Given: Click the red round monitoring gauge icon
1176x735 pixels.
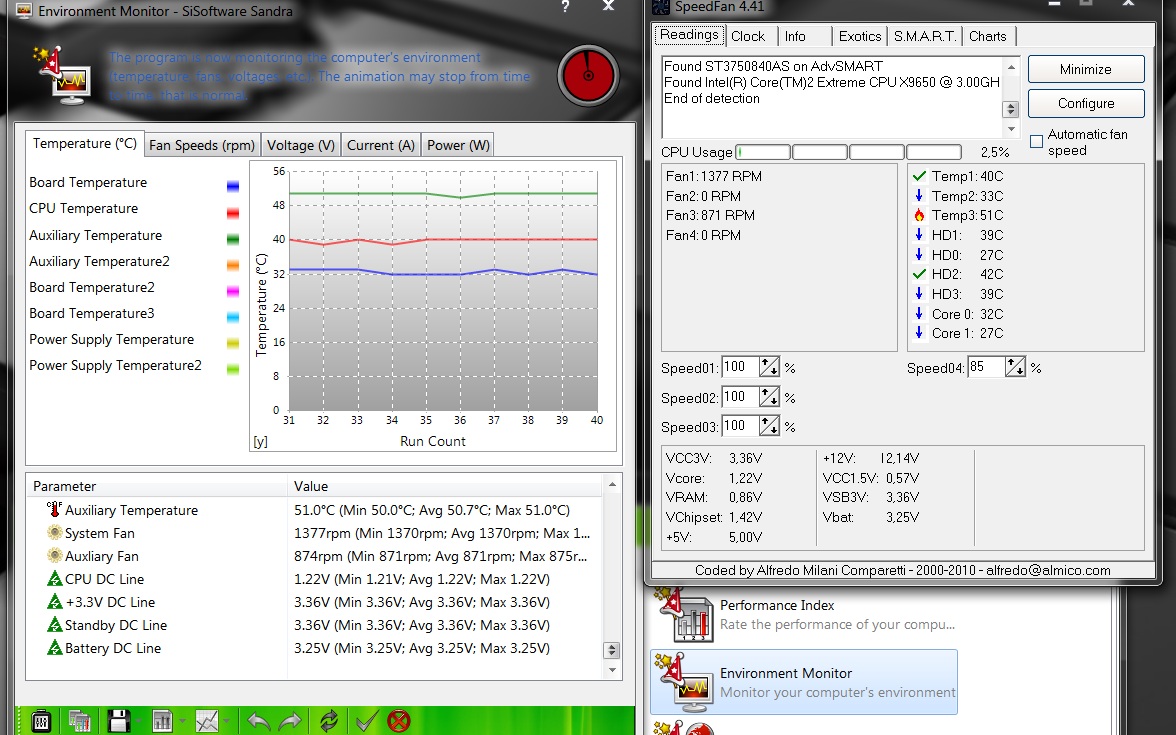Looking at the screenshot, I should (x=588, y=75).
